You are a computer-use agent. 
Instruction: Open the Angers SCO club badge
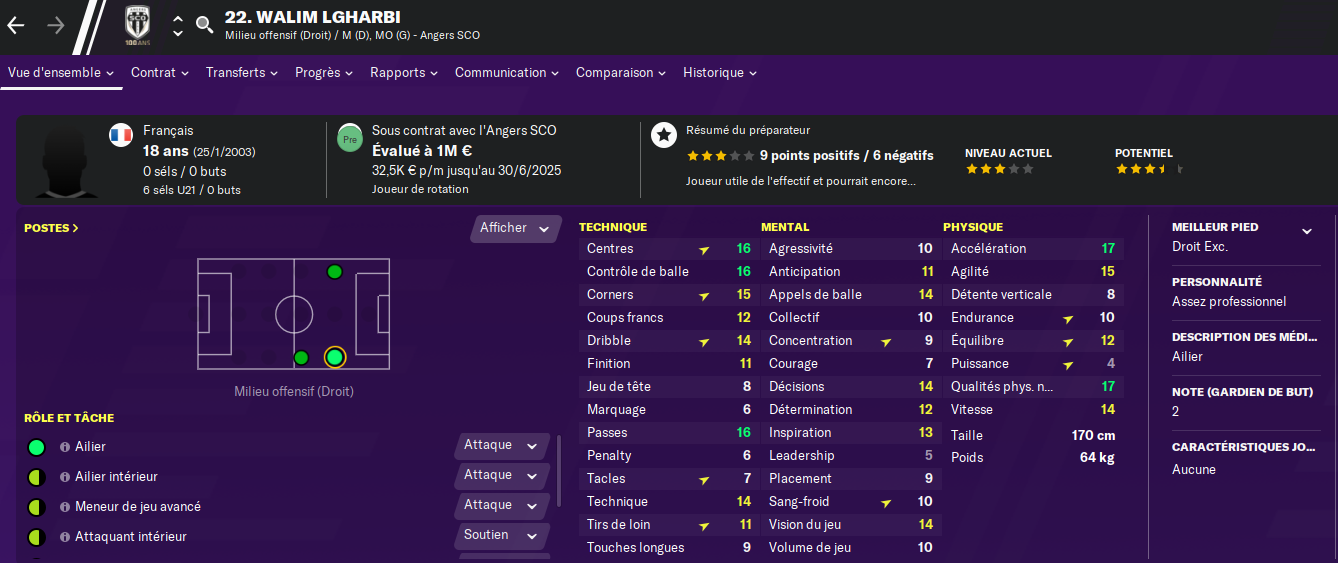pos(137,25)
